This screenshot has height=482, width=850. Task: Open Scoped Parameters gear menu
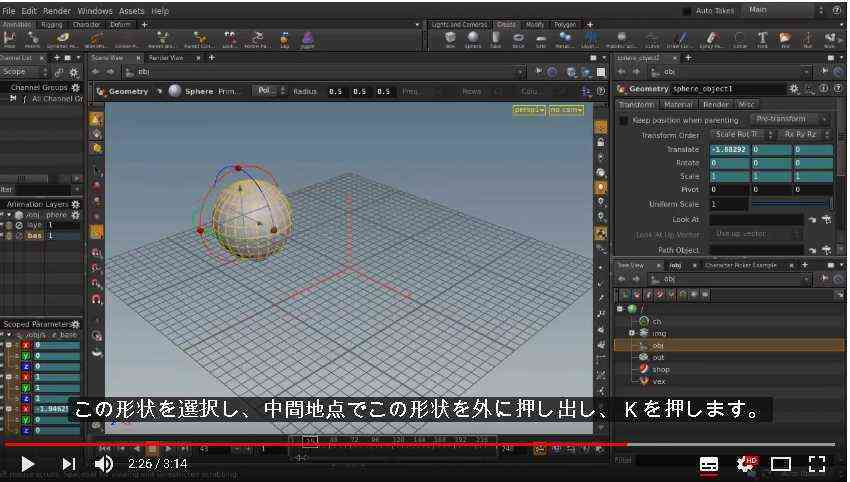coord(75,324)
